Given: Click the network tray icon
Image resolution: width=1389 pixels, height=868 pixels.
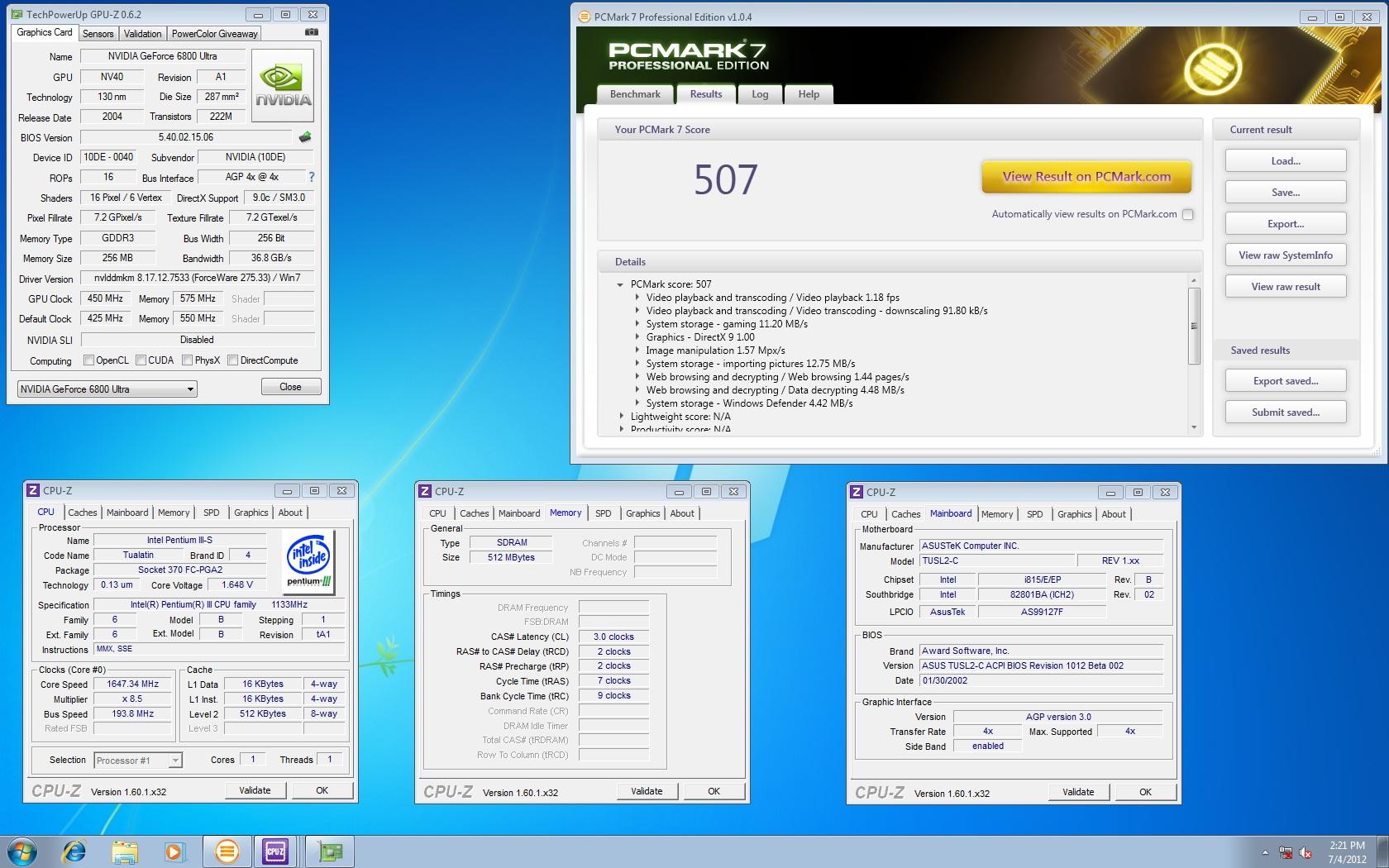Looking at the screenshot, I should [x=1286, y=852].
